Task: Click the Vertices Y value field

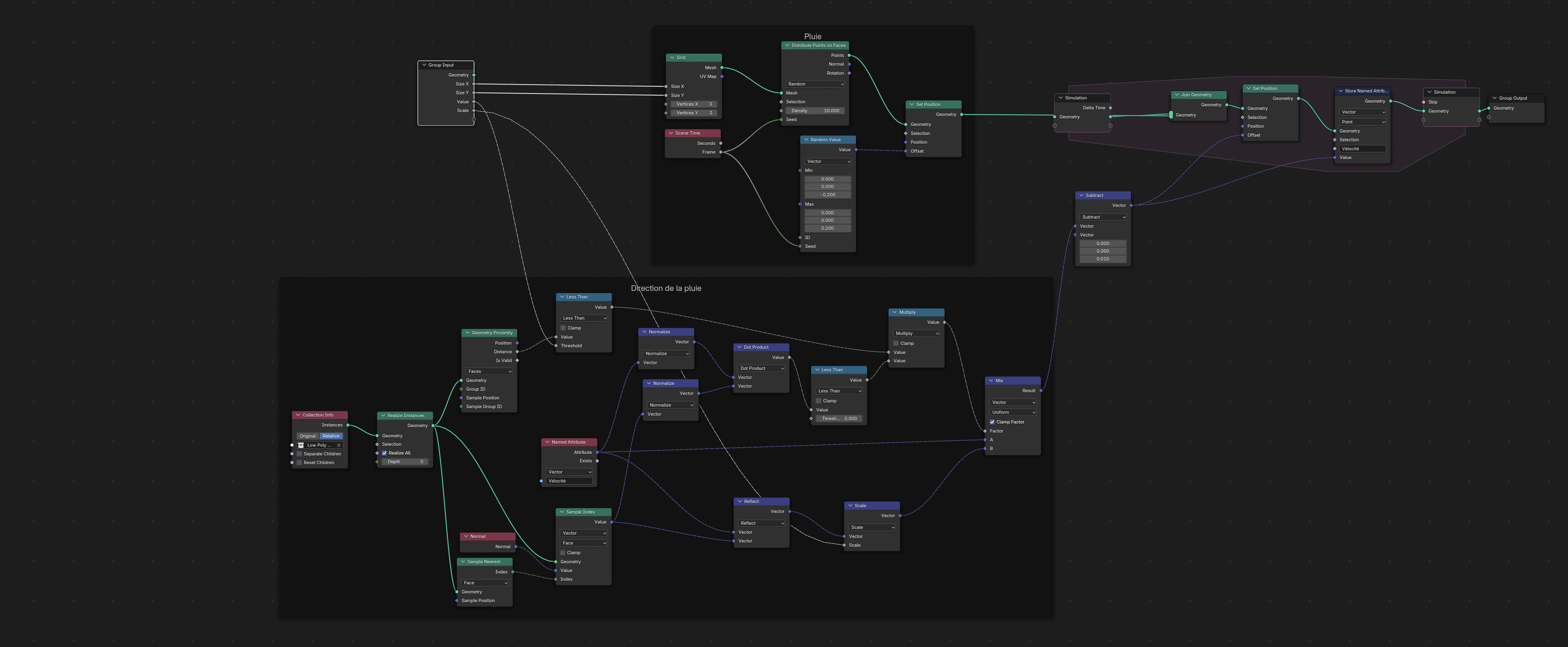Action: click(x=694, y=113)
